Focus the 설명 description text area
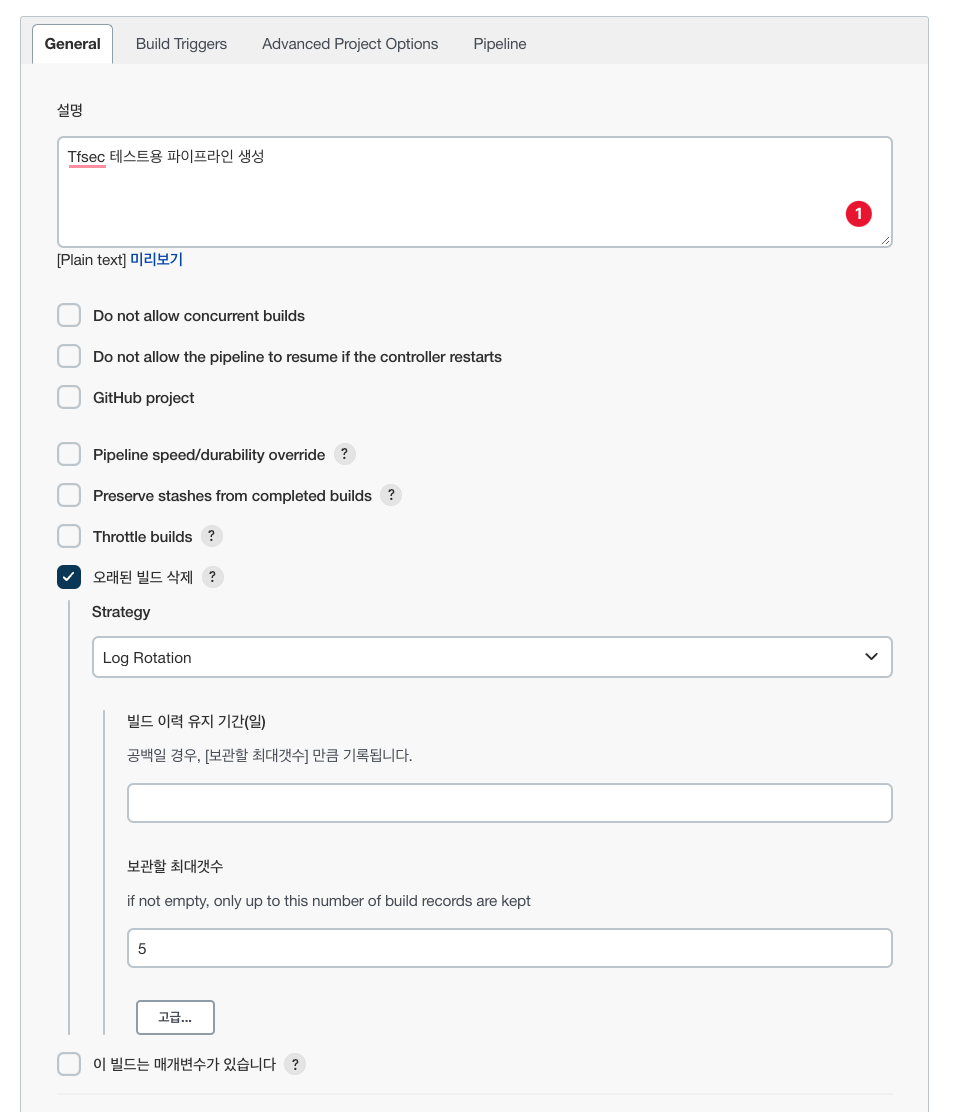 point(474,192)
